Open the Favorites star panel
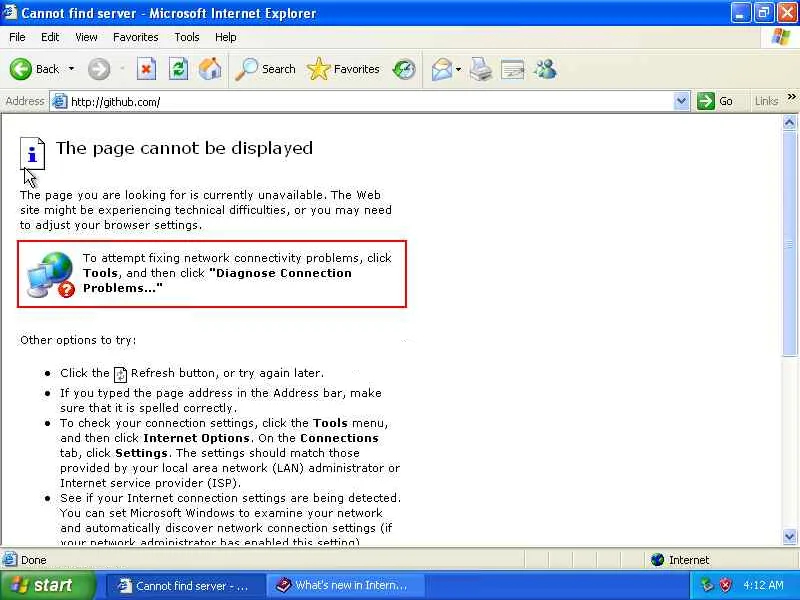Viewport: 800px width, 600px height. coord(343,69)
